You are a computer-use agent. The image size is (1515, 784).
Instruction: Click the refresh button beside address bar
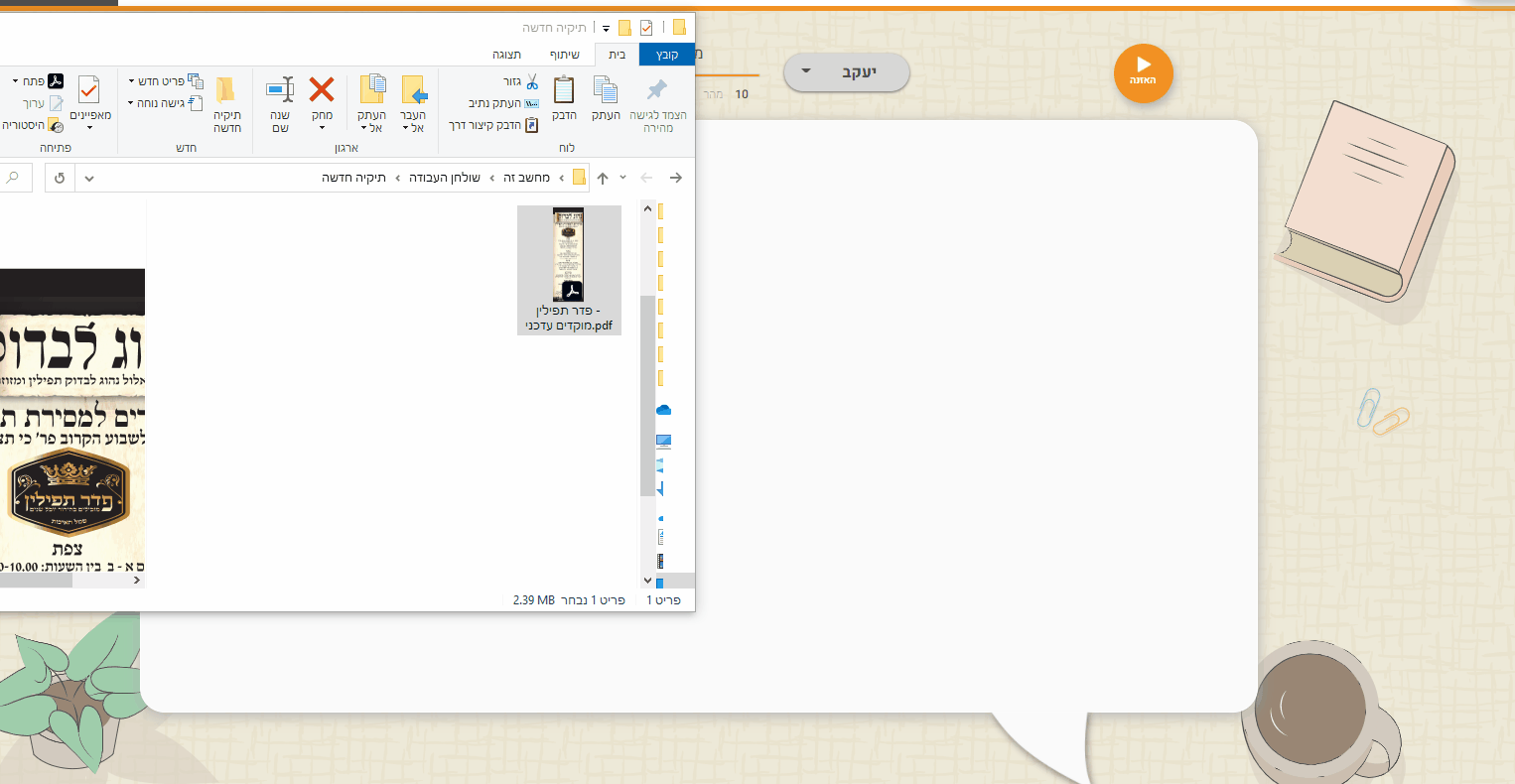click(x=61, y=179)
